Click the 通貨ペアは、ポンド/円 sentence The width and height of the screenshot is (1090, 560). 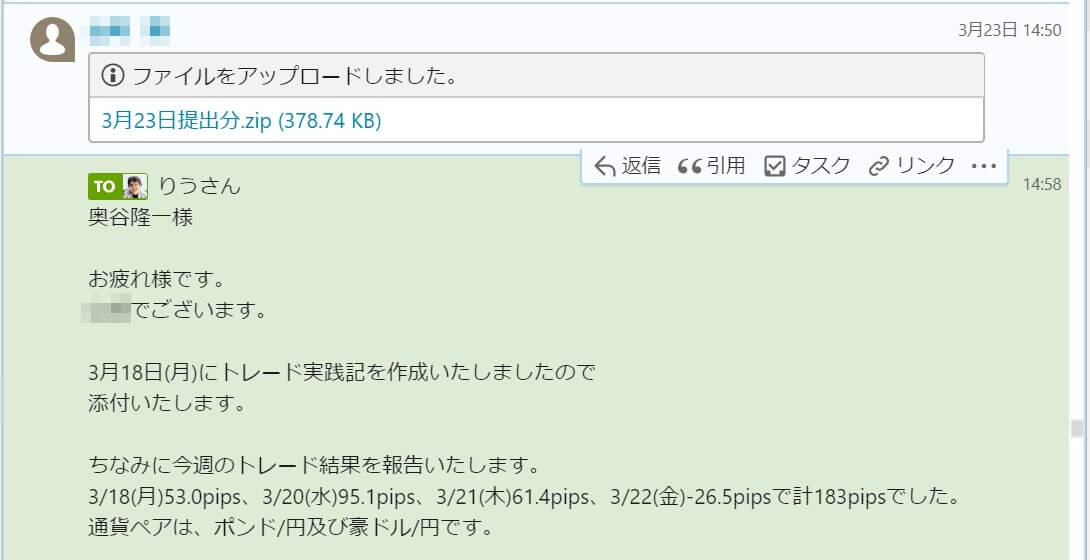291,528
